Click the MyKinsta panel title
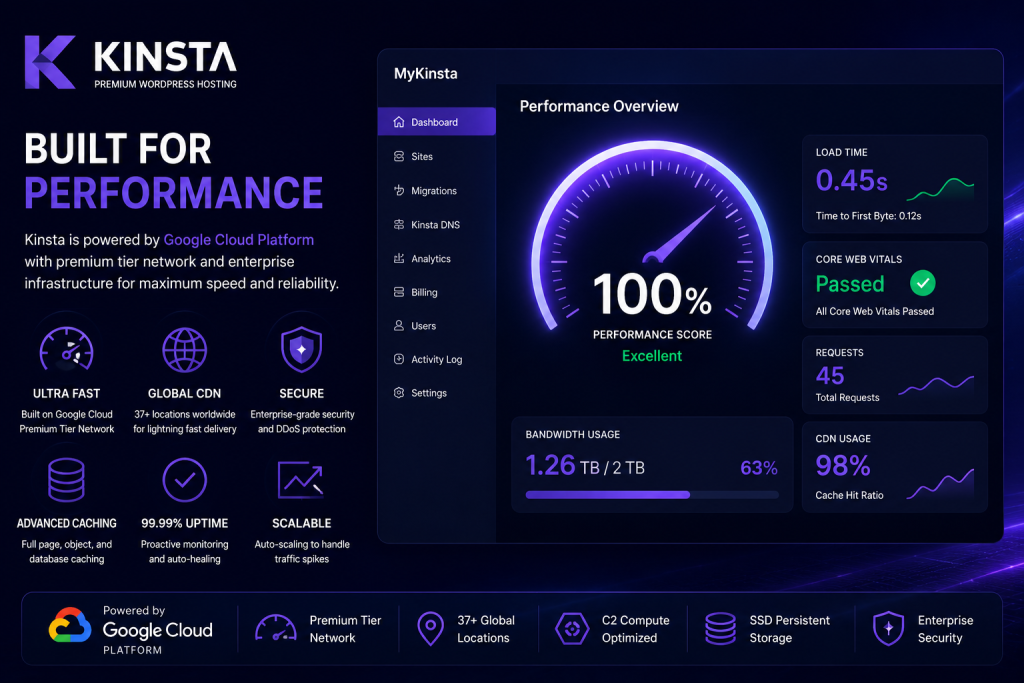 click(x=426, y=73)
